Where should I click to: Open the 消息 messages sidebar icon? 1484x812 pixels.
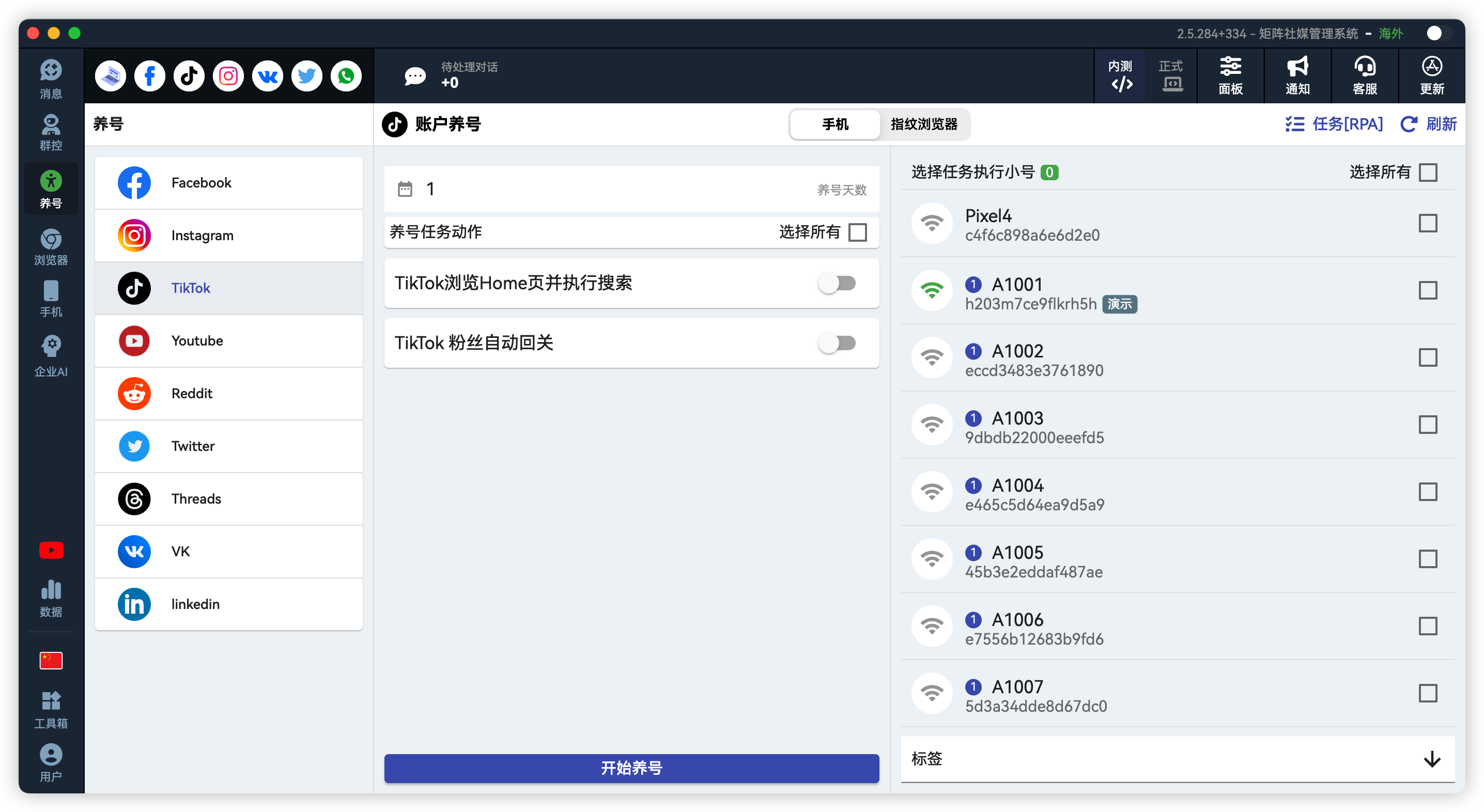pos(51,79)
